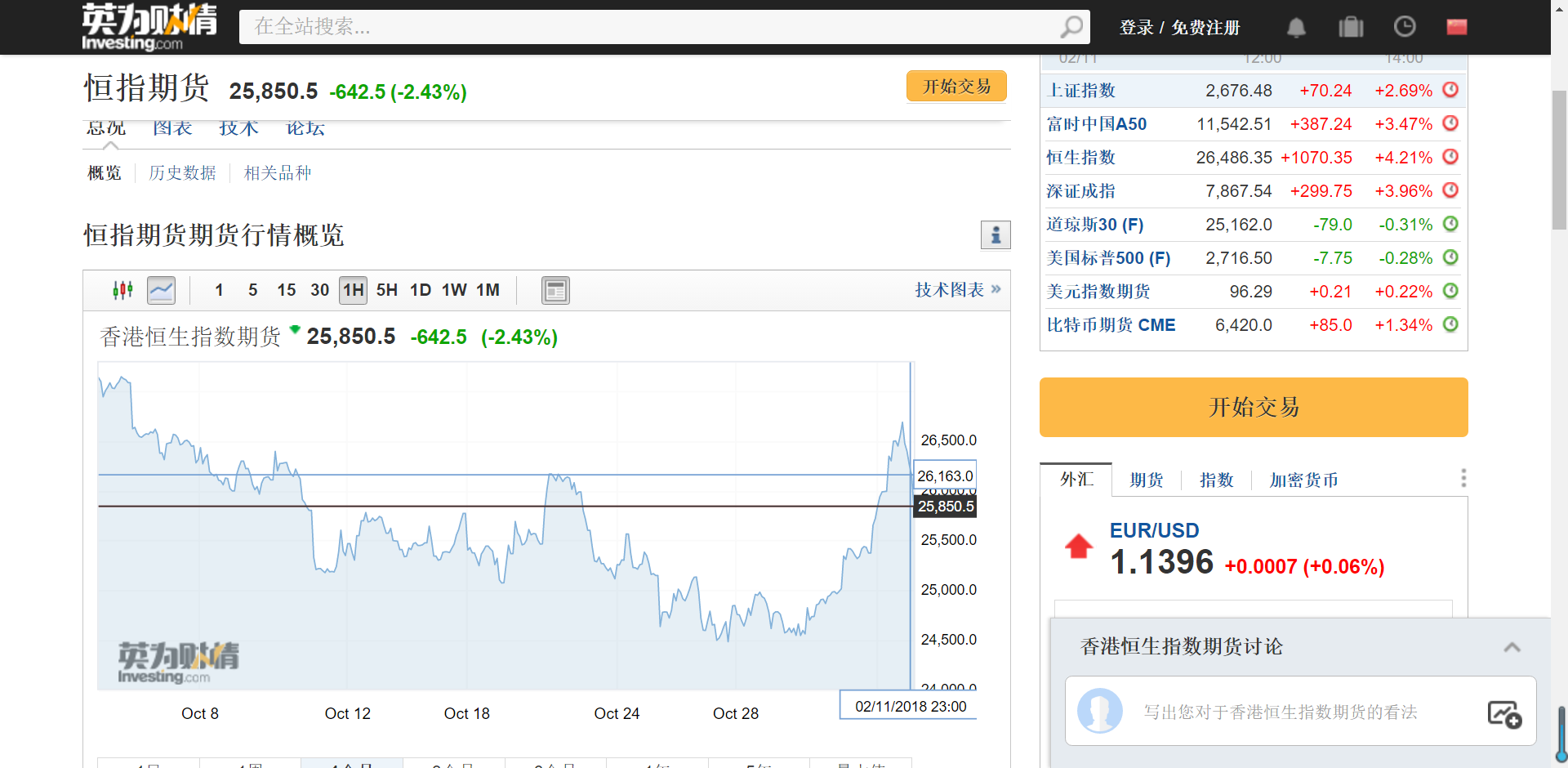Select the 1M chart interval

pyautogui.click(x=488, y=290)
